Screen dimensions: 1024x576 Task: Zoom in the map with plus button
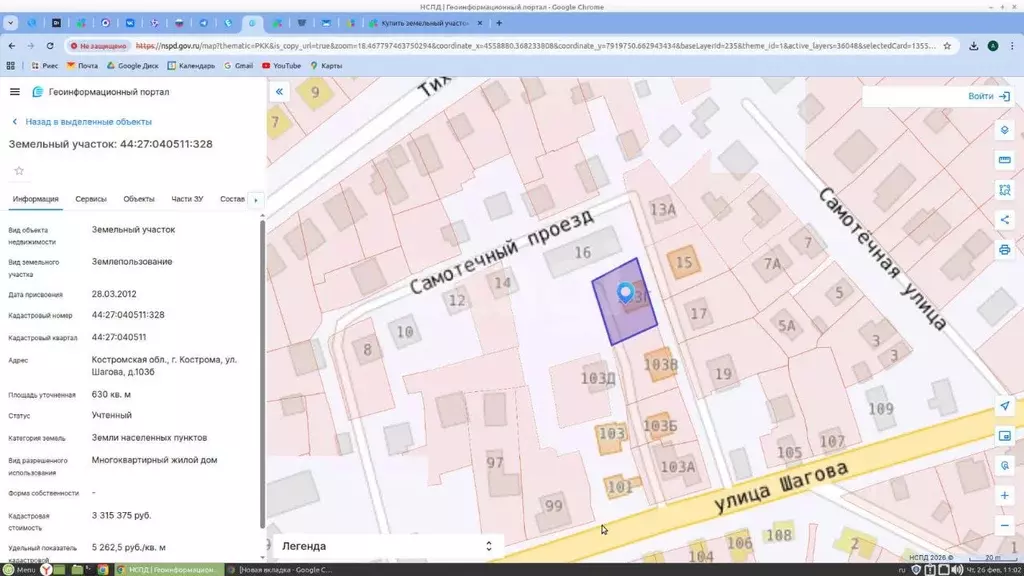(x=1005, y=496)
